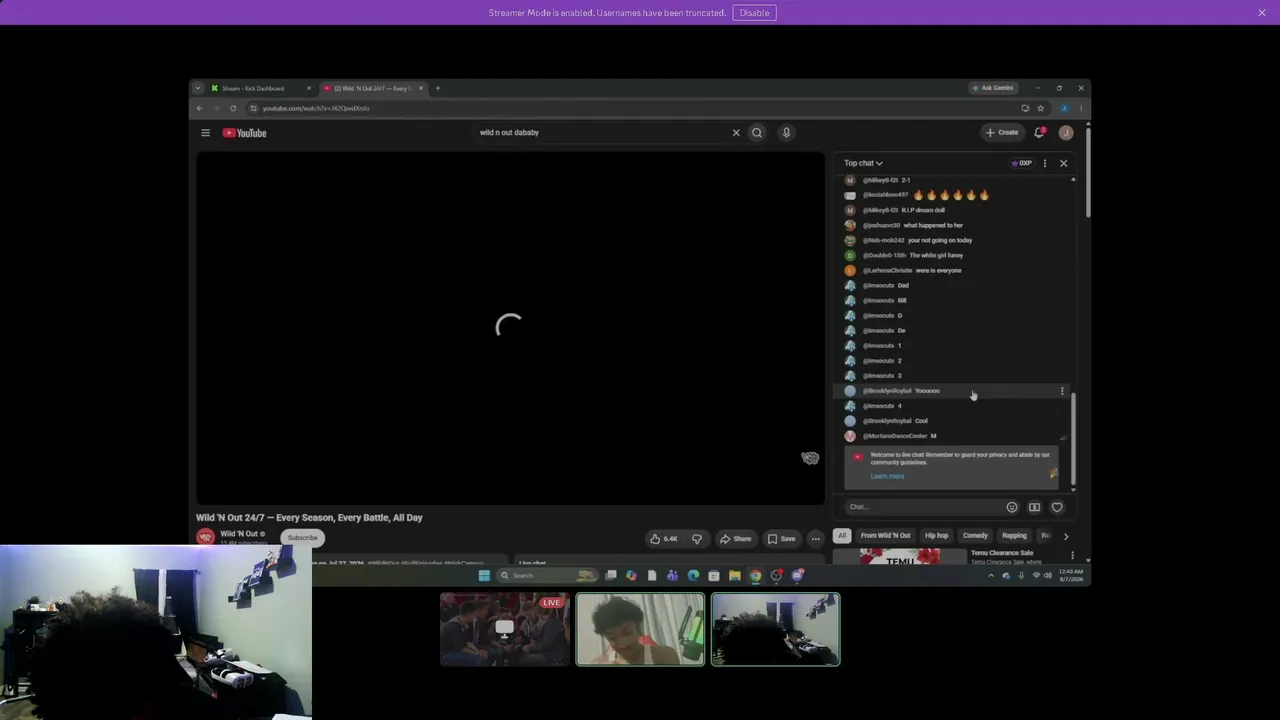Run the YouTube search with magnifier button
Viewport: 1280px width, 720px height.
click(x=757, y=133)
